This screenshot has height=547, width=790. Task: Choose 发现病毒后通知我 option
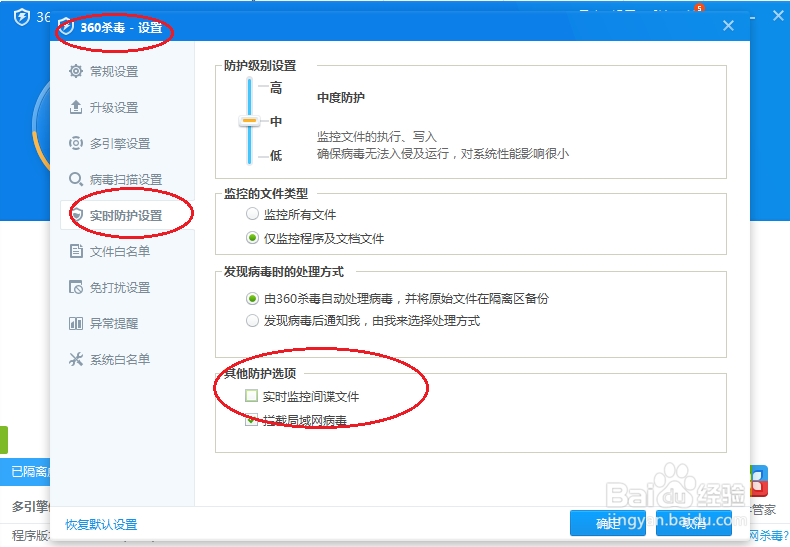(x=252, y=320)
